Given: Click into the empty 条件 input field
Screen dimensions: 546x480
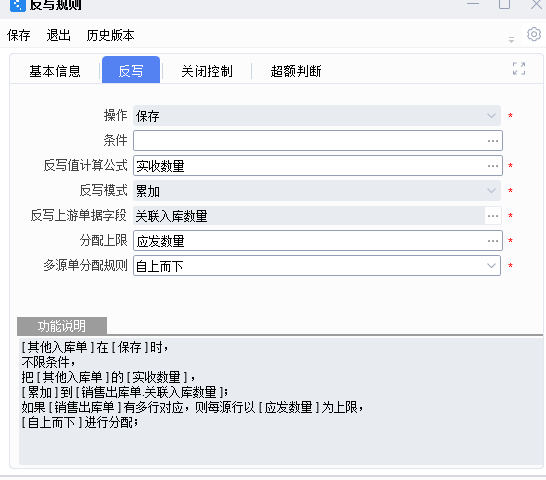Looking at the screenshot, I should click(x=309, y=141).
